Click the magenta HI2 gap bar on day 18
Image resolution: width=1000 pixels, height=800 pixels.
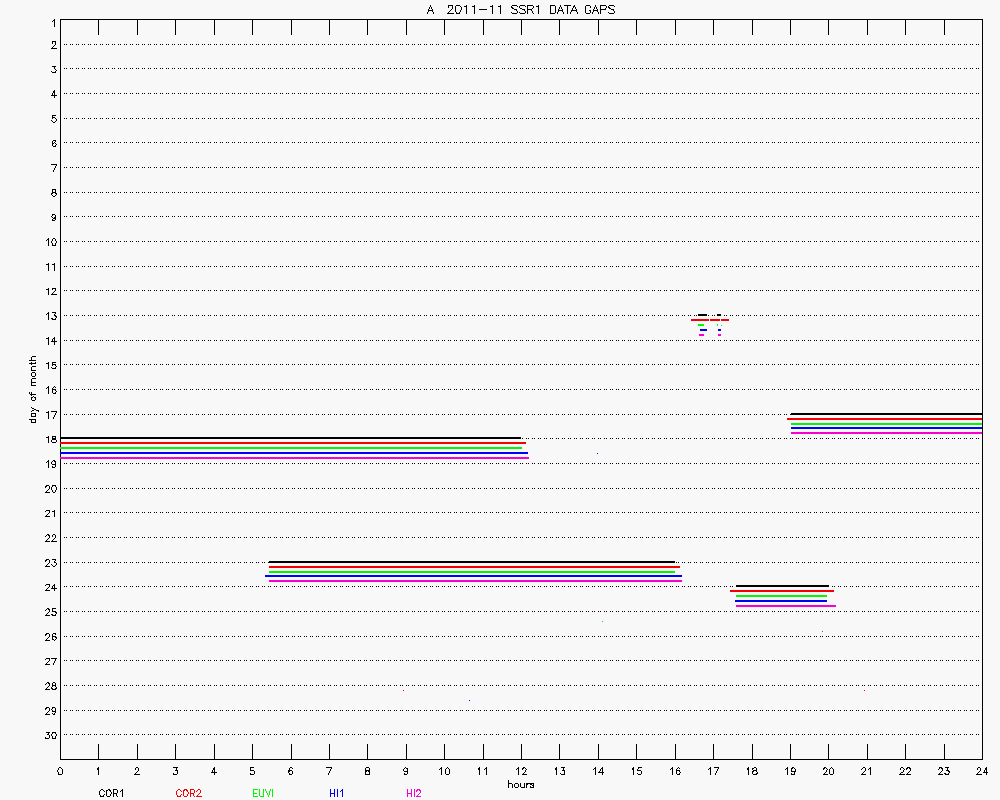coord(294,458)
